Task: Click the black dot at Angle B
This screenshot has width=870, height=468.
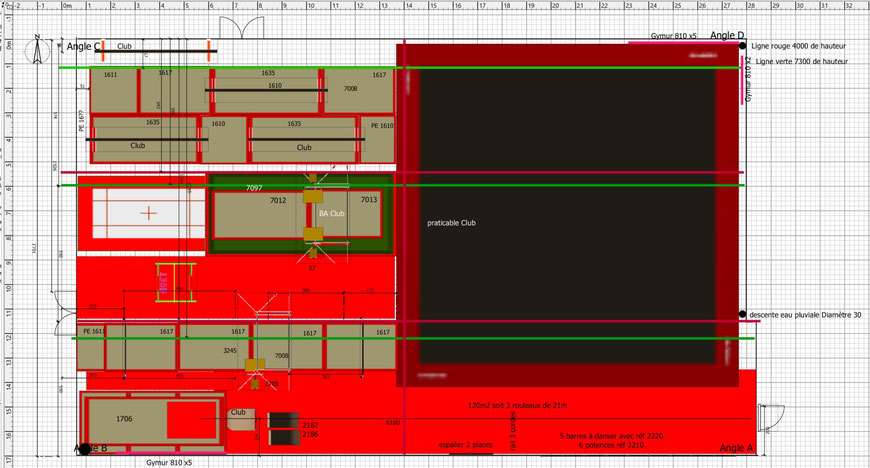Action: pyautogui.click(x=84, y=449)
